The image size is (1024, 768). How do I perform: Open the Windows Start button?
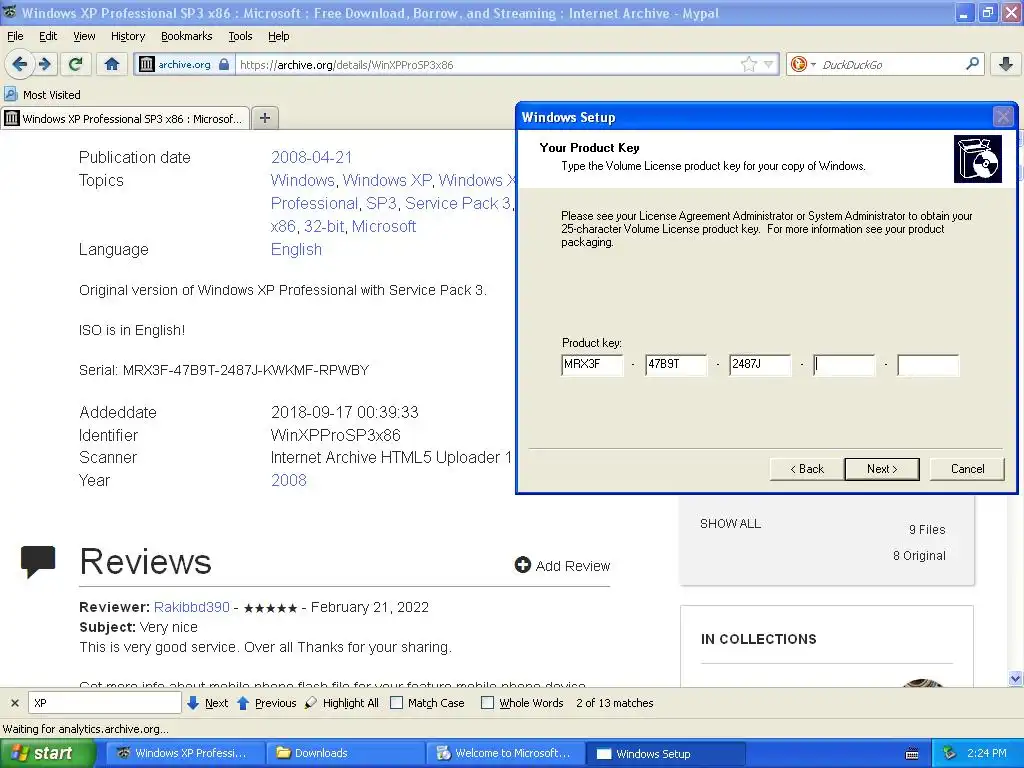pos(47,754)
